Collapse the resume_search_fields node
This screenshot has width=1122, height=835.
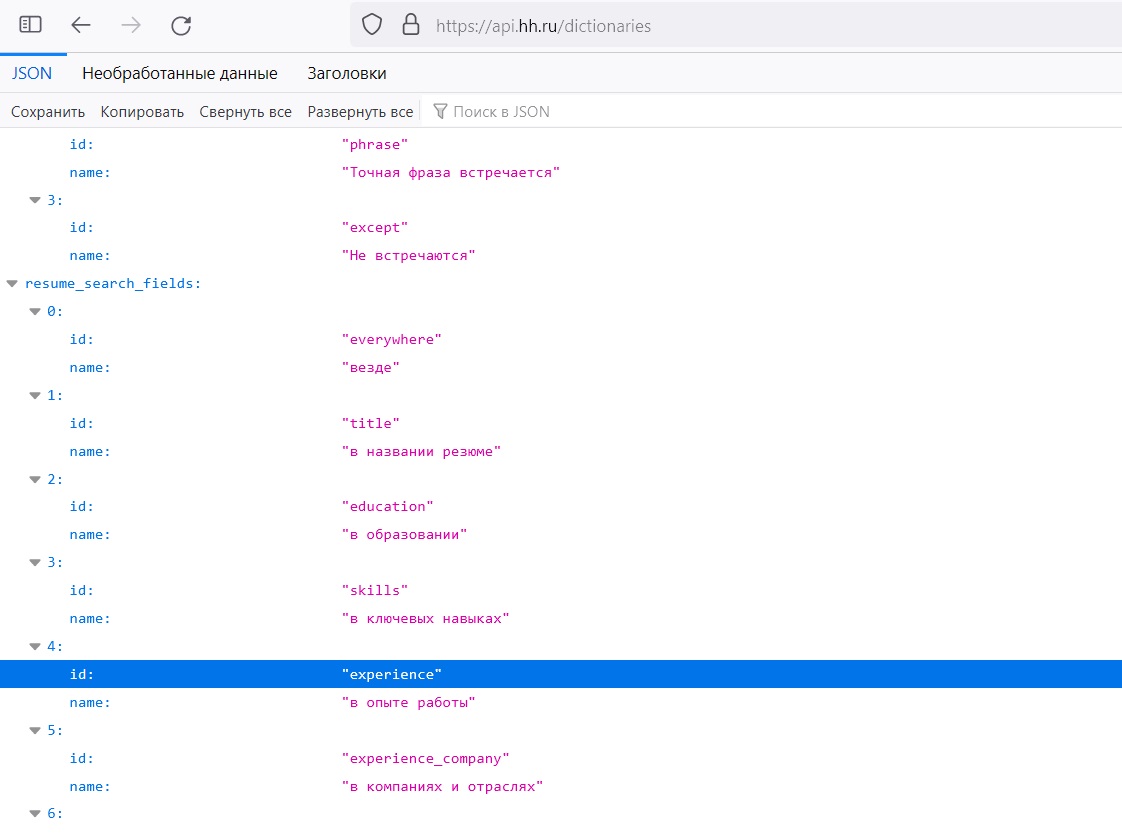click(x=11, y=284)
